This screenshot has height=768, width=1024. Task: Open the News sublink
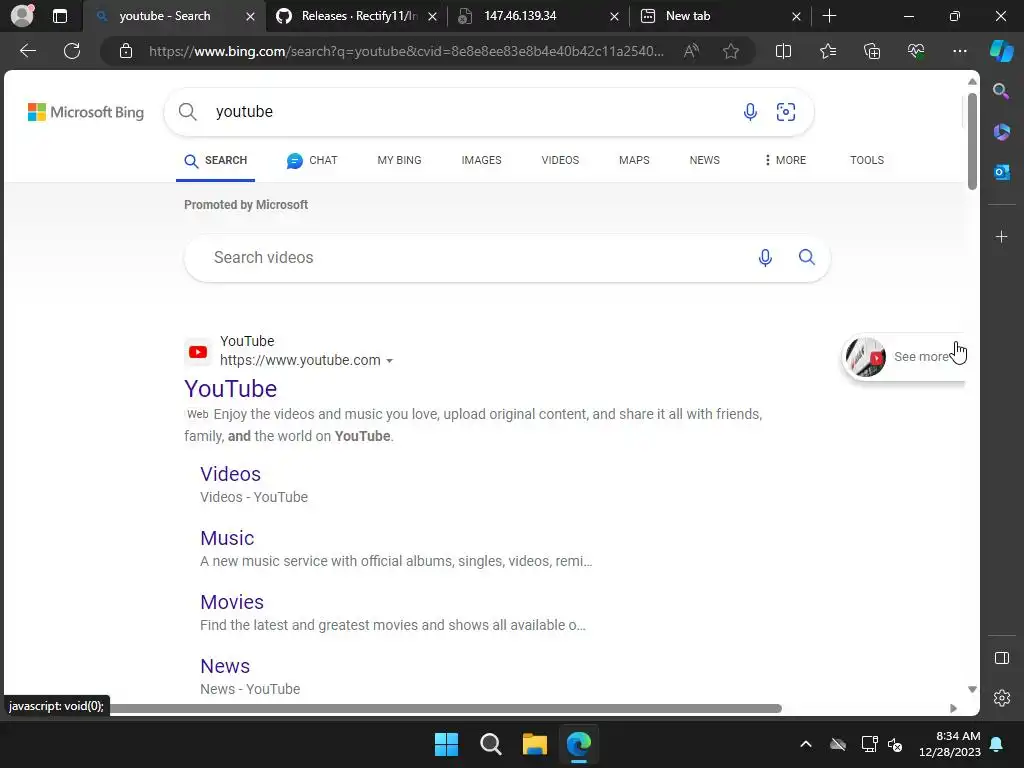coord(225,666)
